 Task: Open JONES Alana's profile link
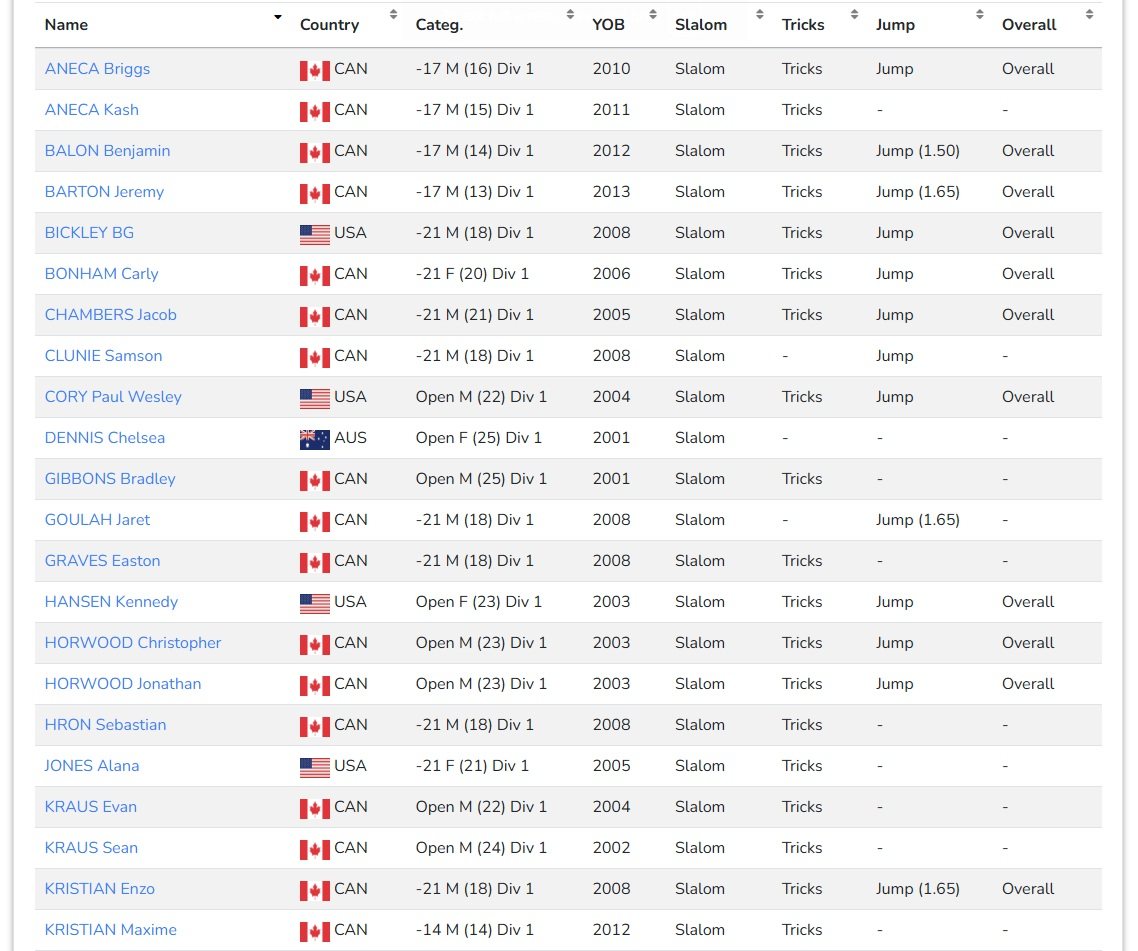pos(91,766)
